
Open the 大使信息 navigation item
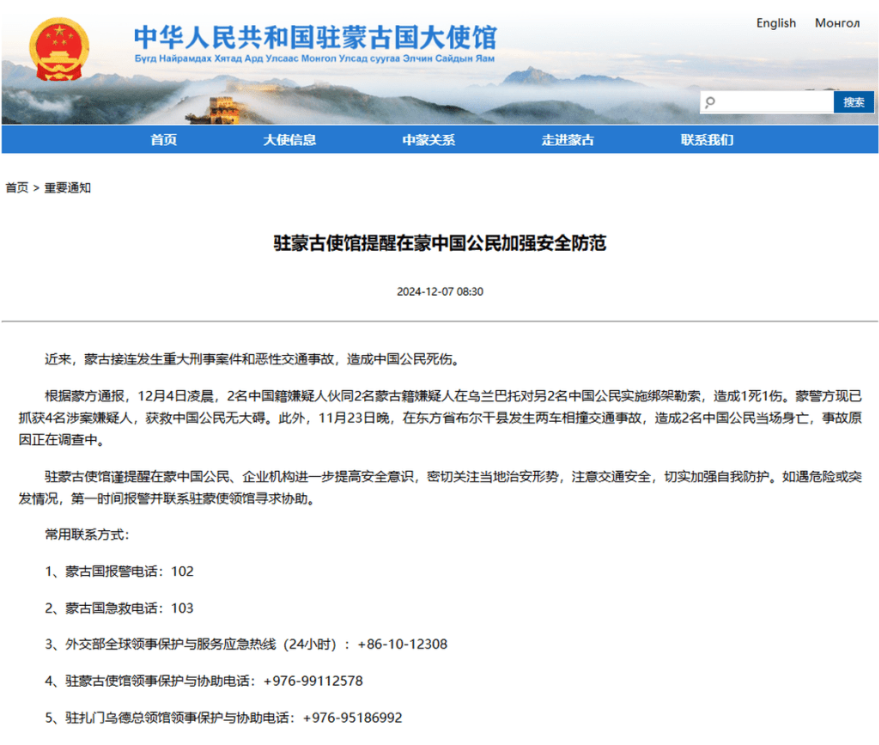(289, 140)
